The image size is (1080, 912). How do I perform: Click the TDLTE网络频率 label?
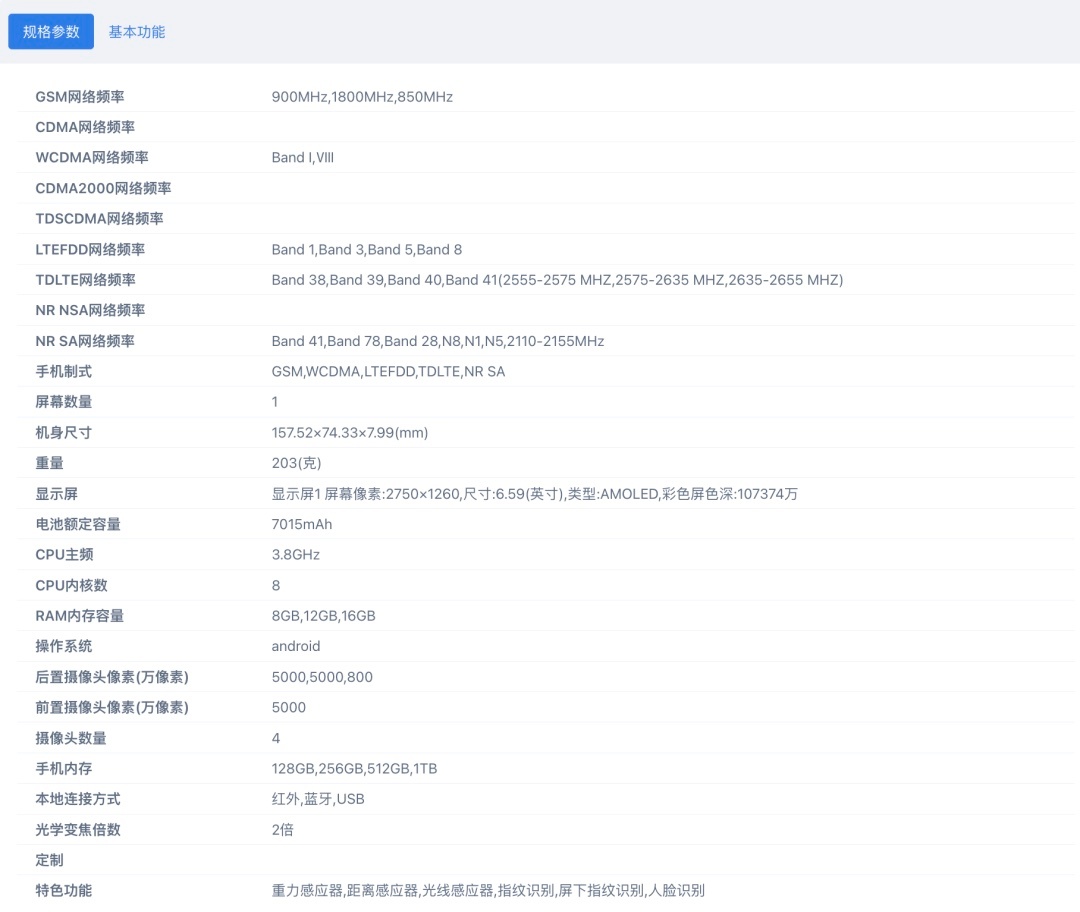tap(85, 280)
